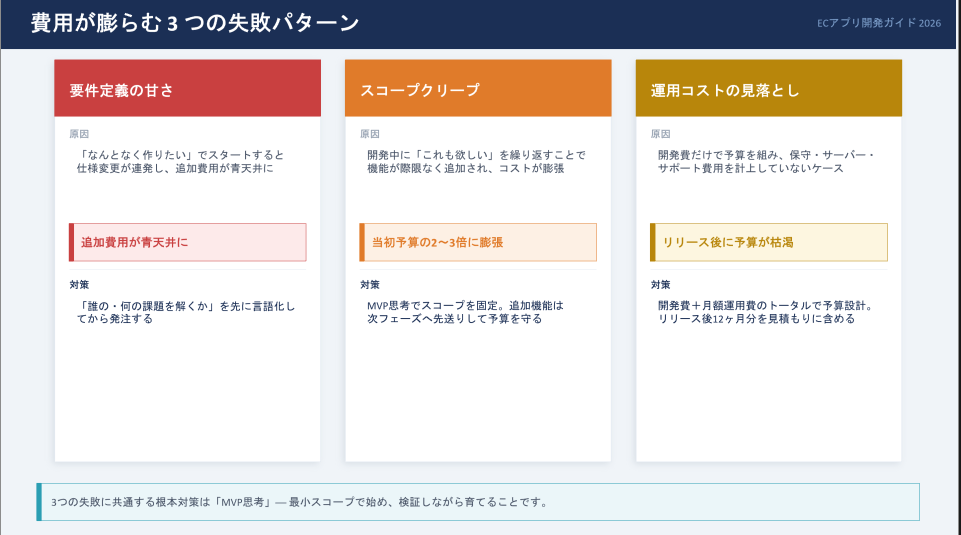Select the bottom callout about 「MVP思考」
The width and height of the screenshot is (961, 535).
click(x=477, y=502)
